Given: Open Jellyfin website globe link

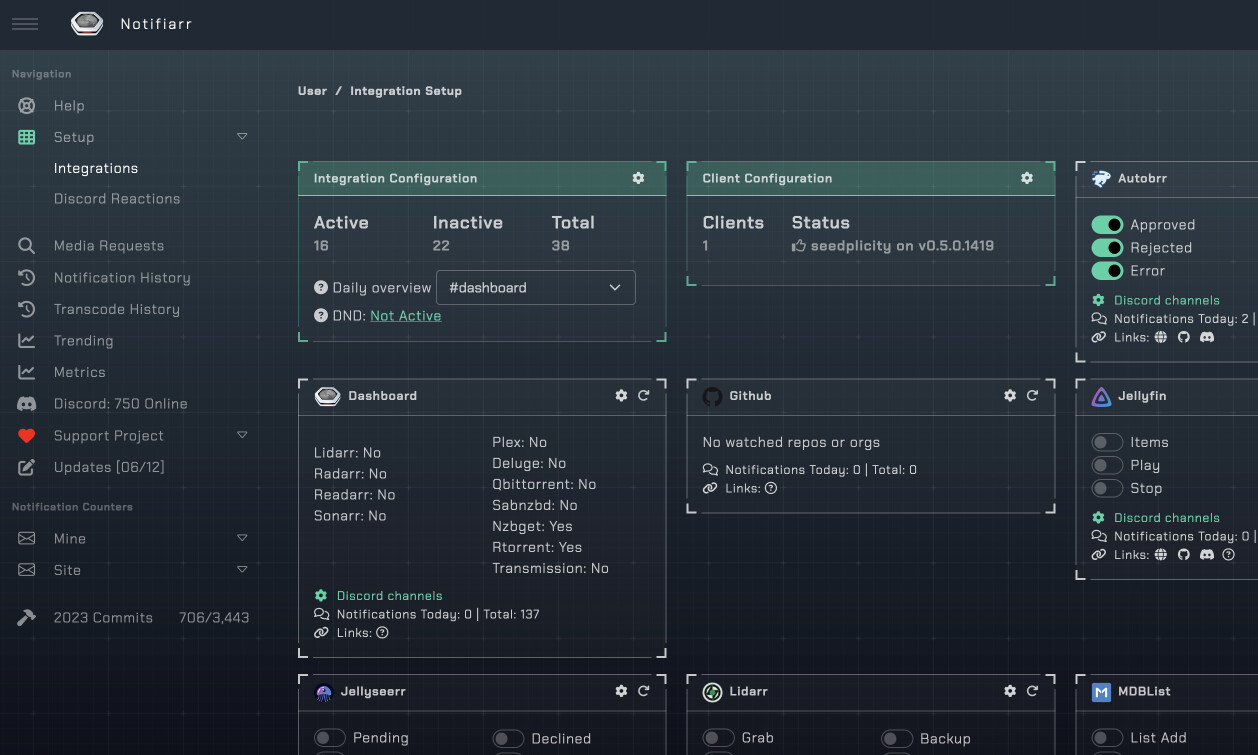Looking at the screenshot, I should point(1161,555).
